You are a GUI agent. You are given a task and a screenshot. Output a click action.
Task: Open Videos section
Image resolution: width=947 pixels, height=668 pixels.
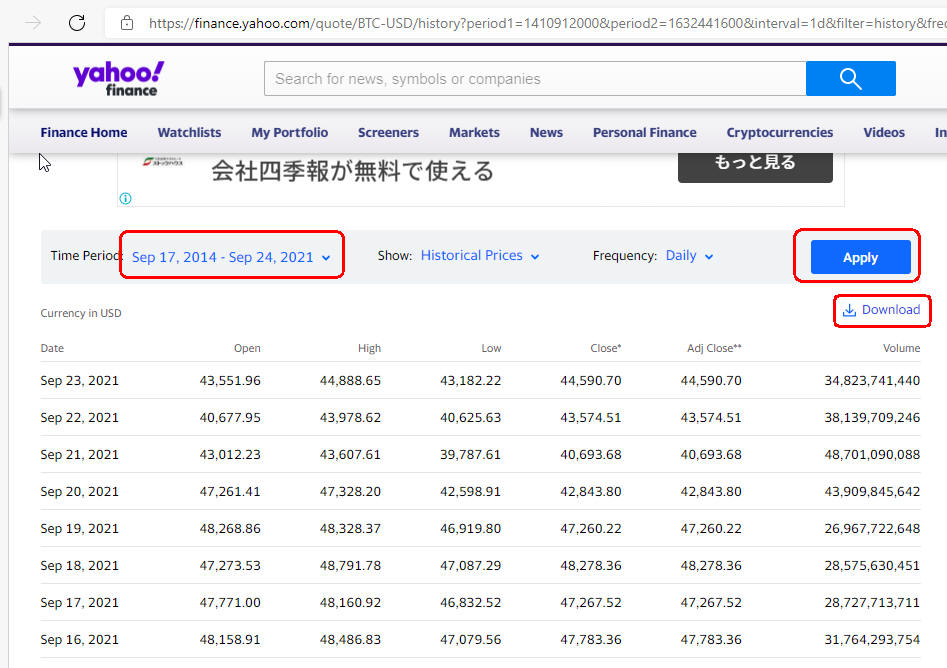(884, 132)
